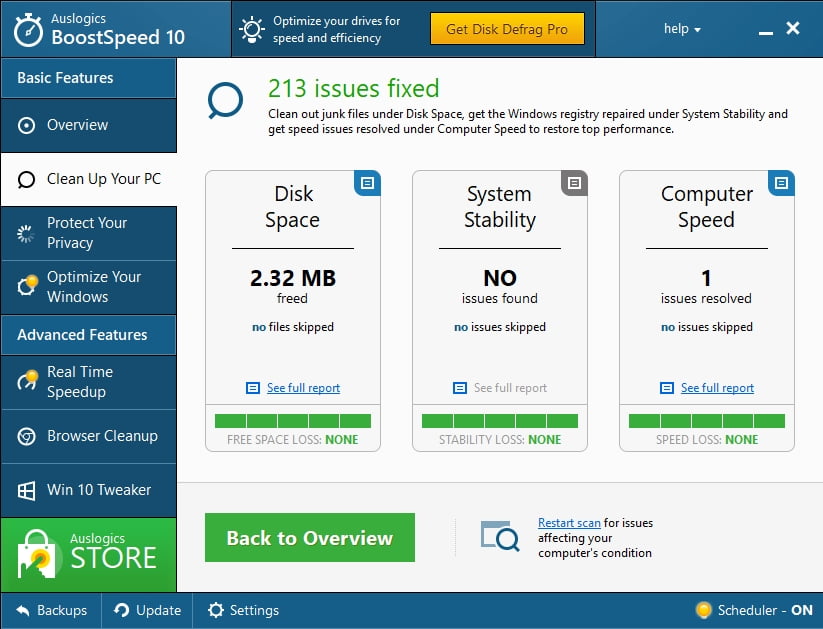Viewport: 823px width, 629px height.
Task: Open the Disk Space card report corner icon
Action: click(x=367, y=183)
